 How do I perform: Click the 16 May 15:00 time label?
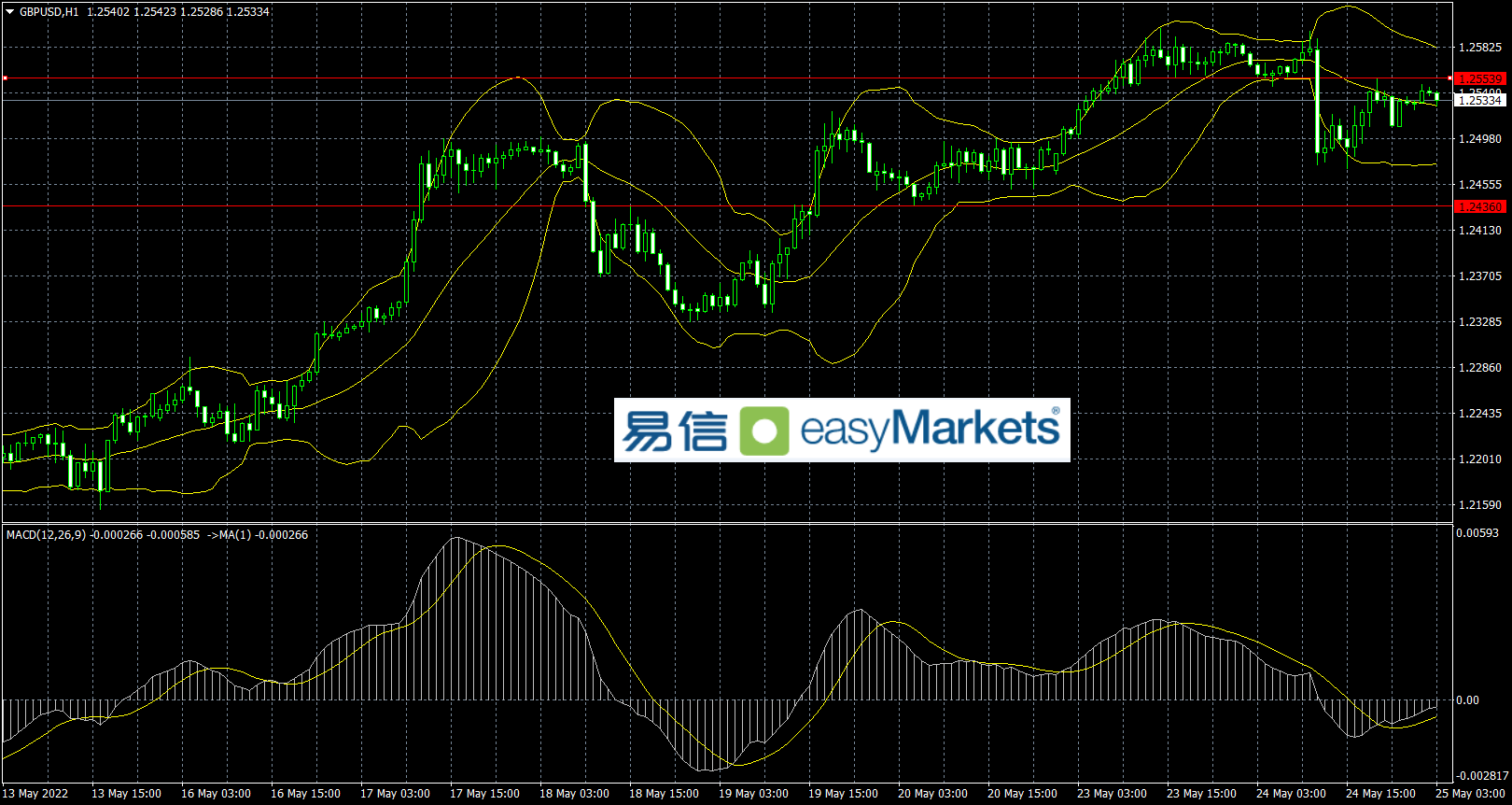point(305,794)
